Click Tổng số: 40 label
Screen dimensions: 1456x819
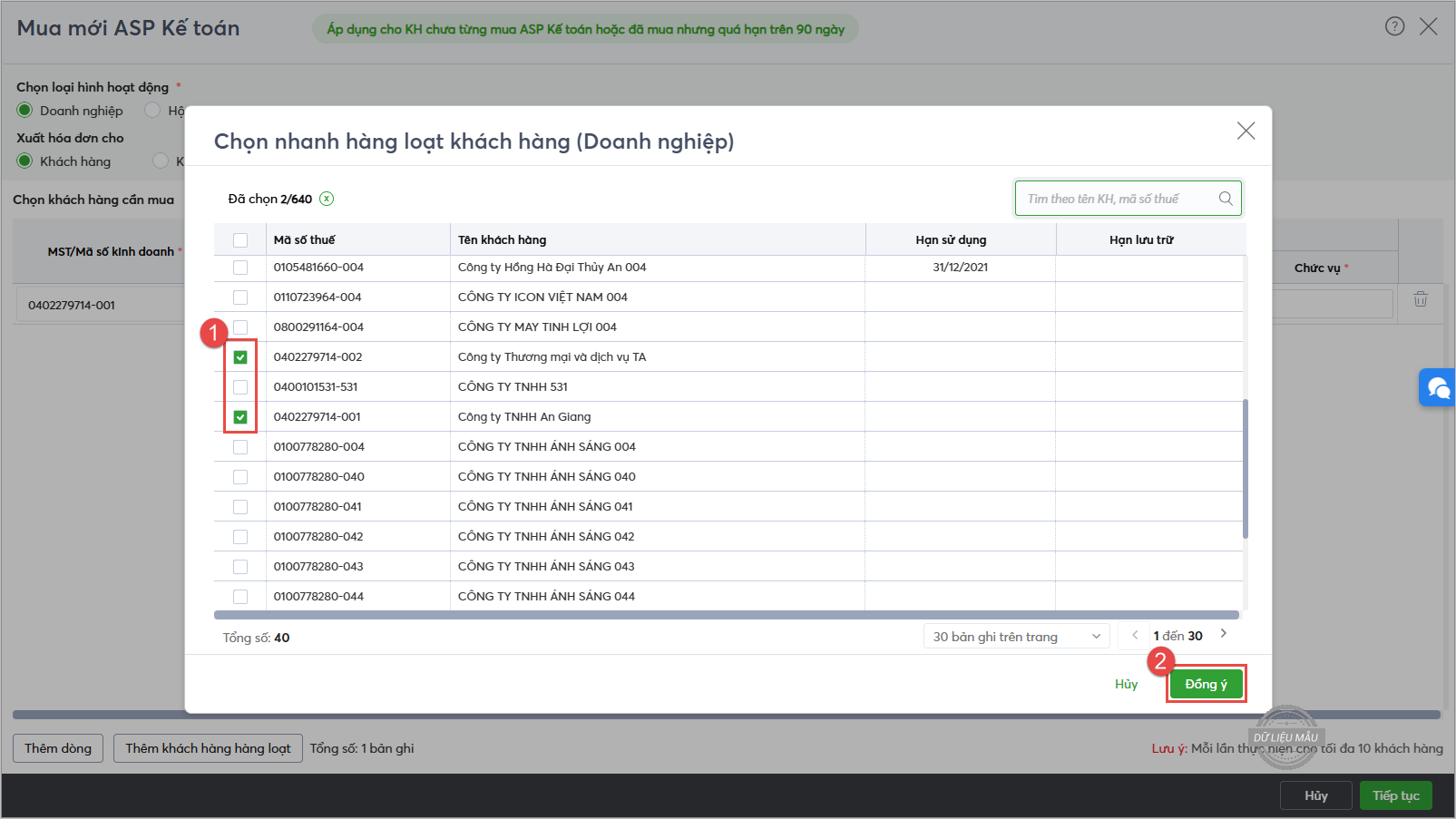[256, 638]
